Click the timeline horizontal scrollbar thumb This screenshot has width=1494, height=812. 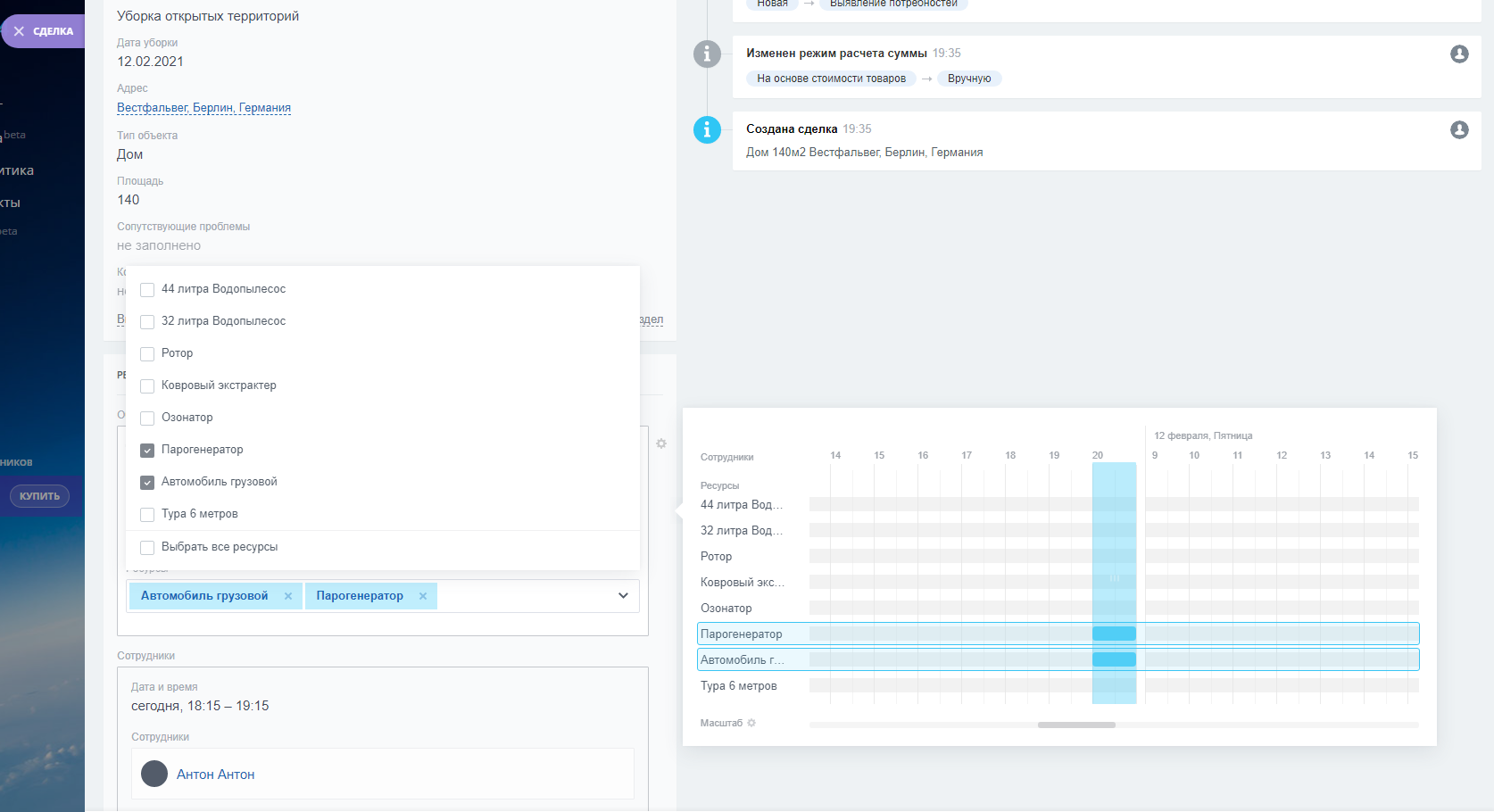coord(1076,725)
